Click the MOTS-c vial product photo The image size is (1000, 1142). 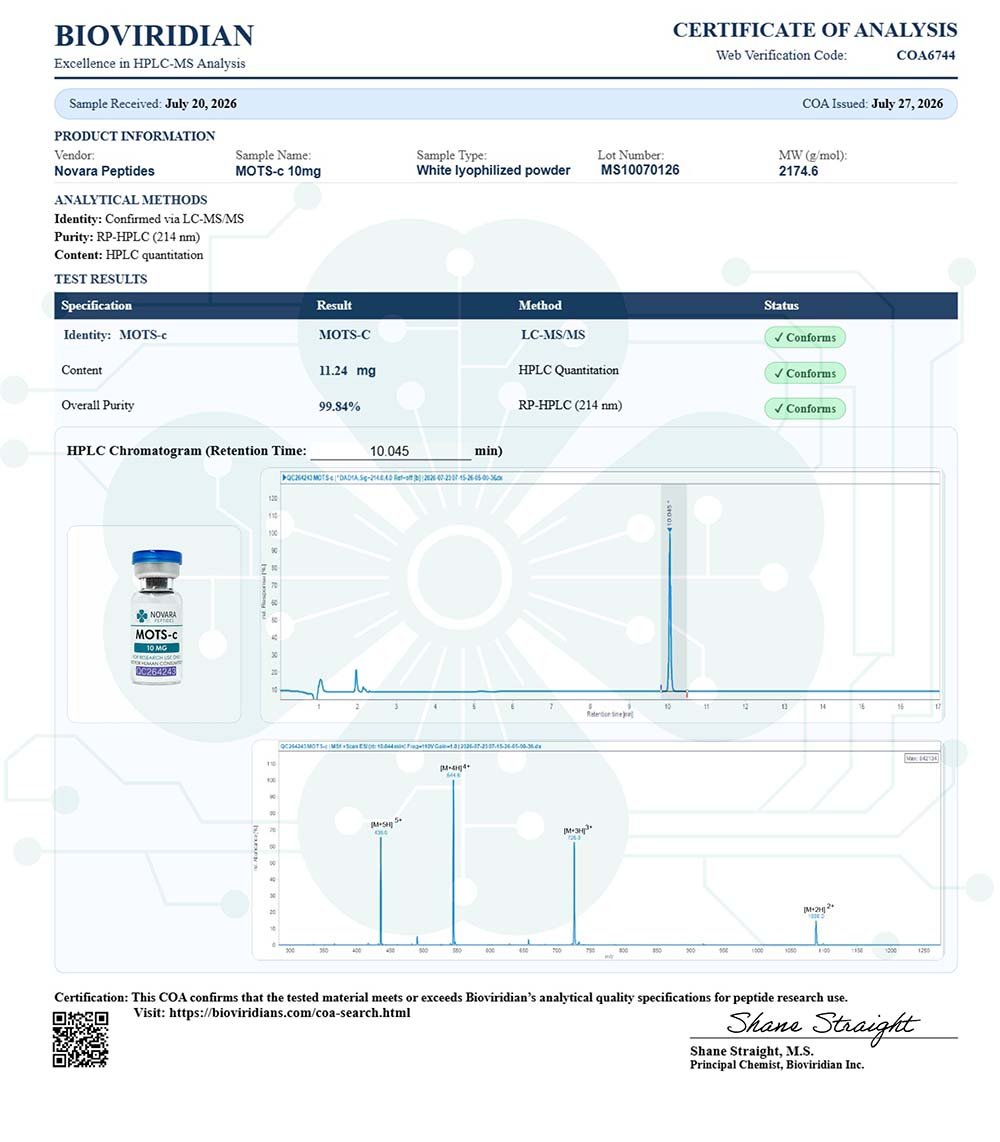157,618
